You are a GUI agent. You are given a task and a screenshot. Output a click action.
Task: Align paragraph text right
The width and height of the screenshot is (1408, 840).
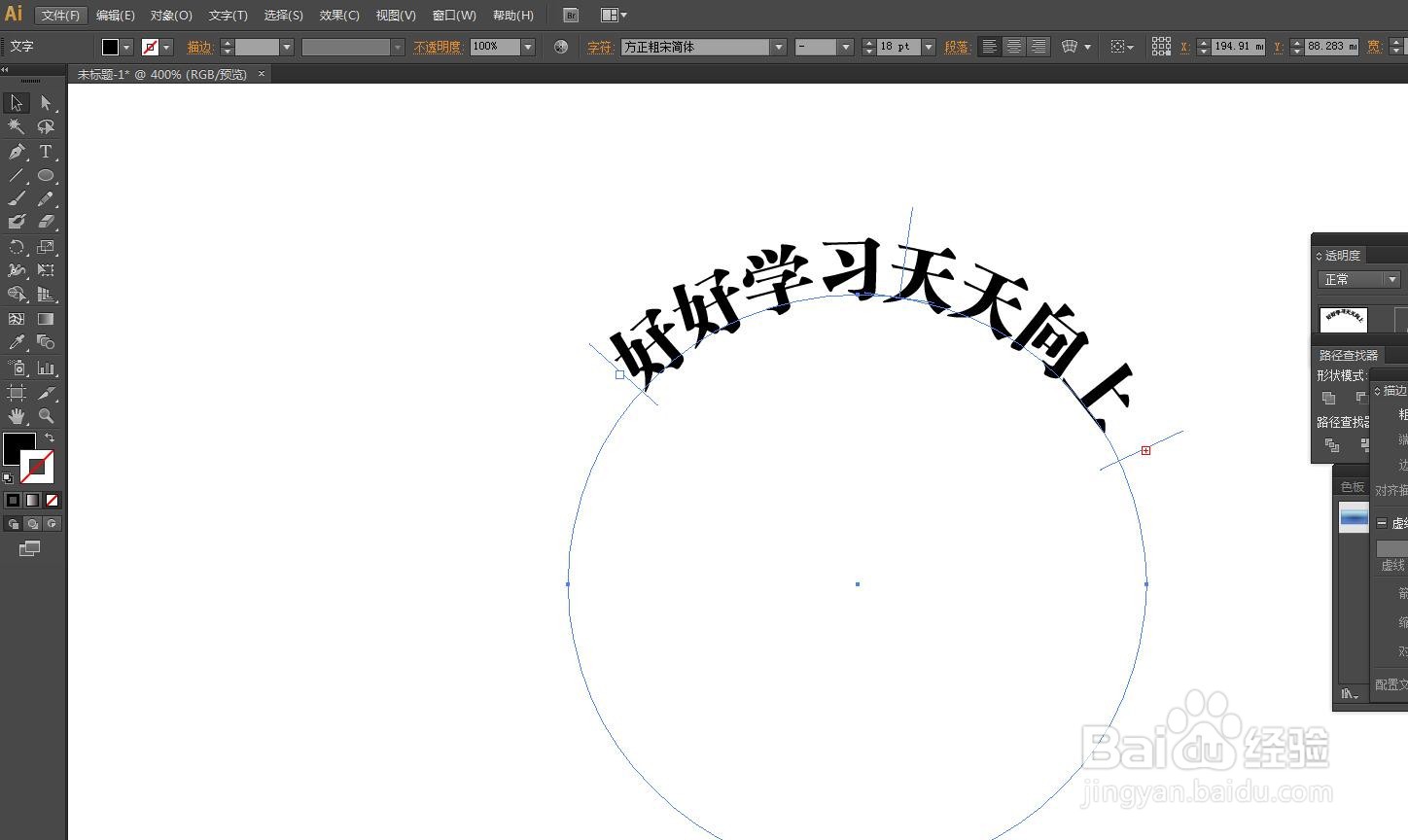pyautogui.click(x=1038, y=47)
